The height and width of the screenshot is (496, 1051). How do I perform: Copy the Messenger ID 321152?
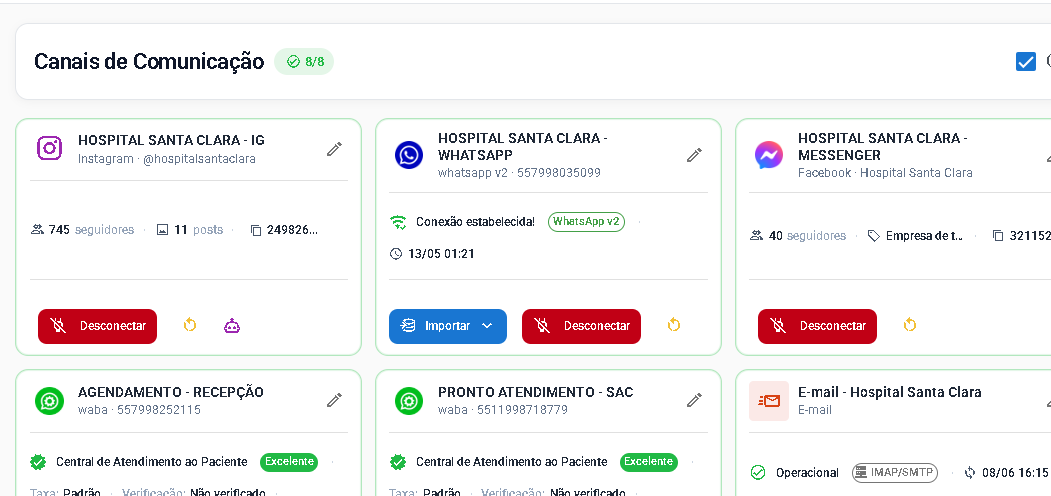point(997,236)
